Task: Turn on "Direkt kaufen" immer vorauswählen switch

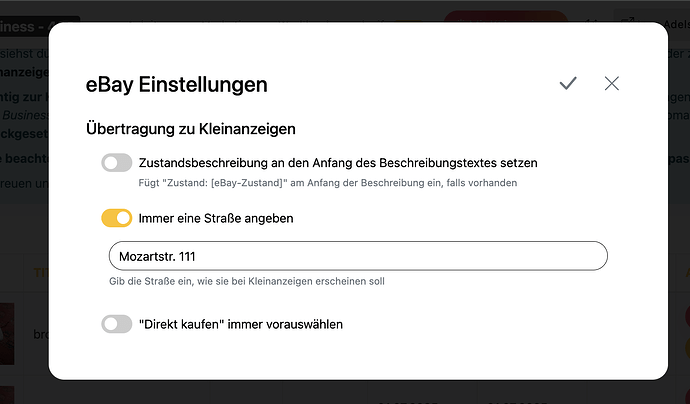Action: point(117,324)
